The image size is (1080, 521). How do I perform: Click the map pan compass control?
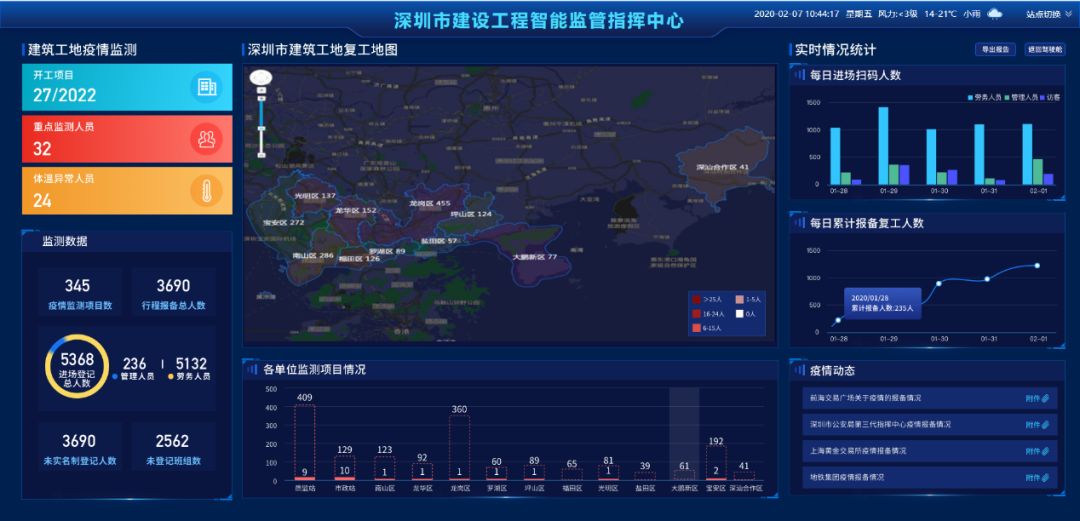(260, 78)
